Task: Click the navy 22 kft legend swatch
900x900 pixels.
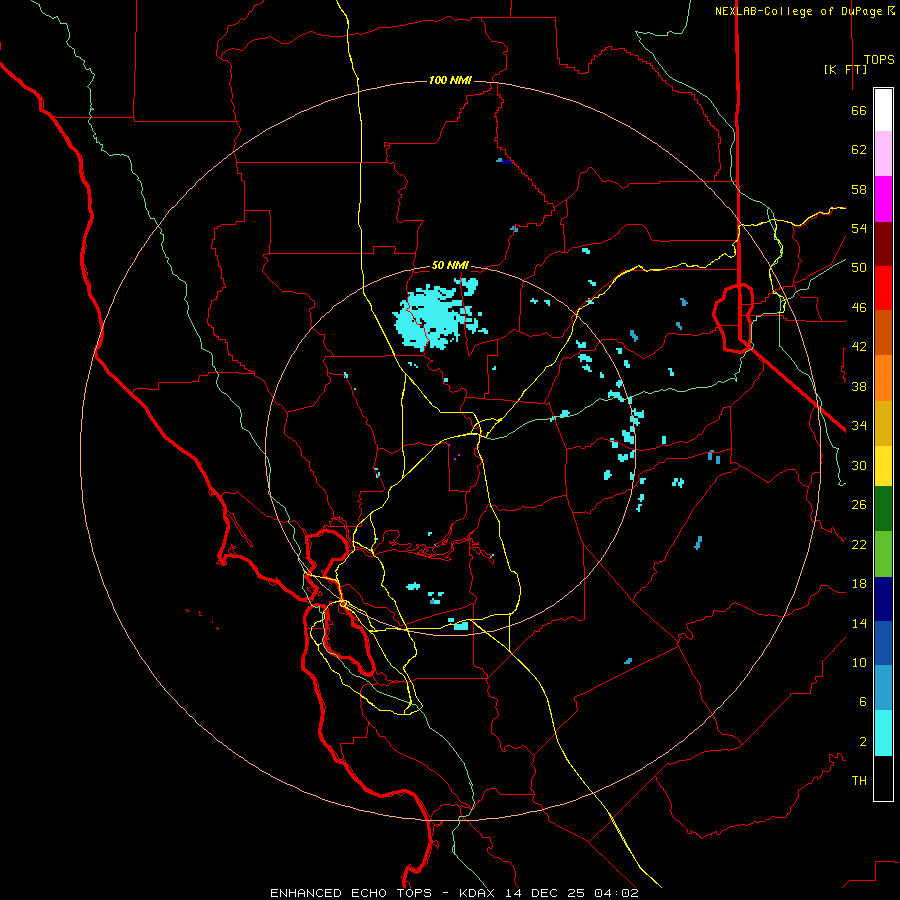Action: tap(883, 599)
